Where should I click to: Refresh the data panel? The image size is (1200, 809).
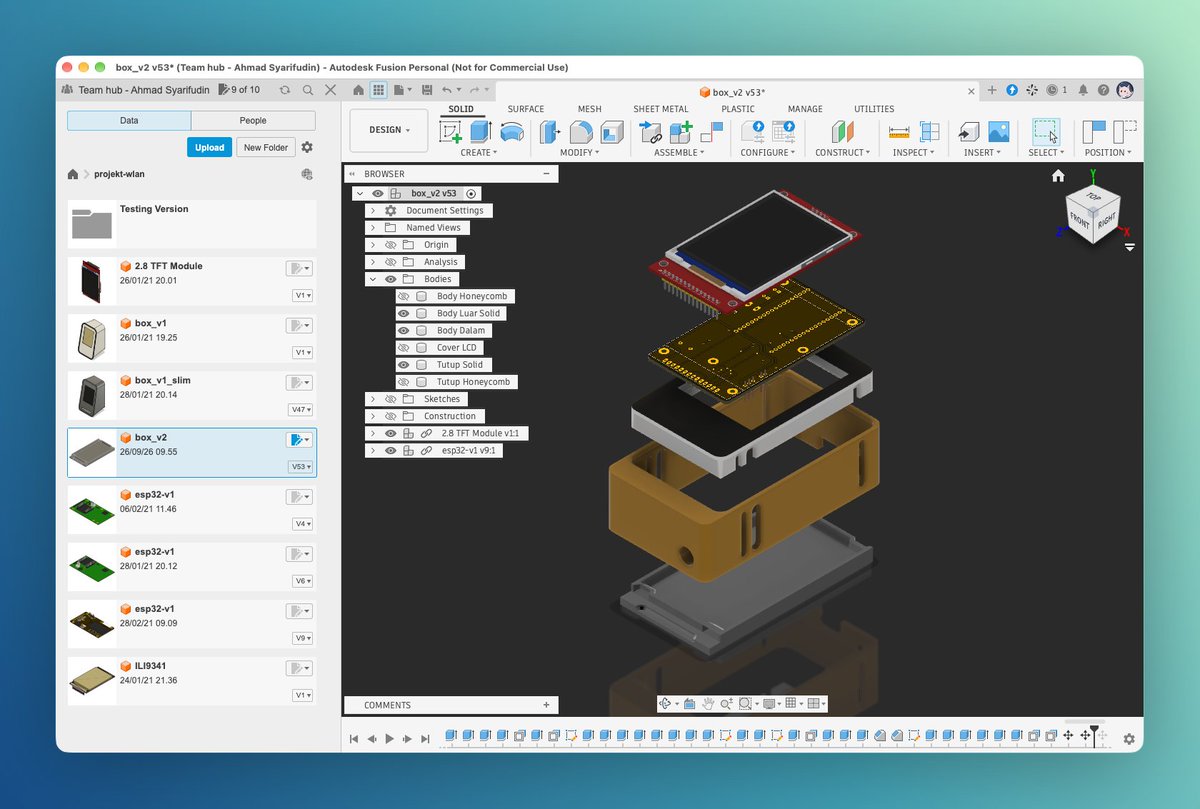pos(285,90)
